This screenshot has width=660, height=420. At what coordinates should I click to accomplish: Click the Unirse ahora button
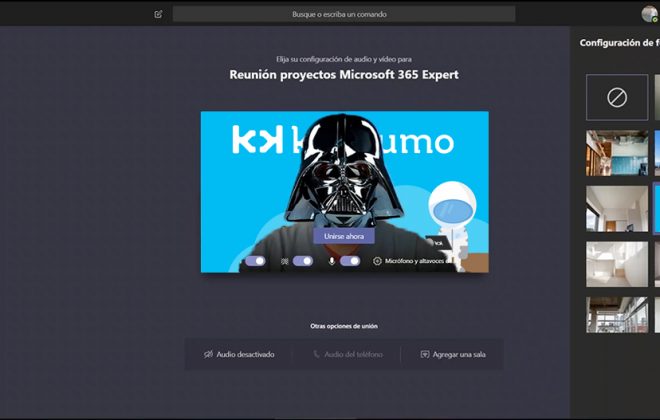[x=344, y=236]
